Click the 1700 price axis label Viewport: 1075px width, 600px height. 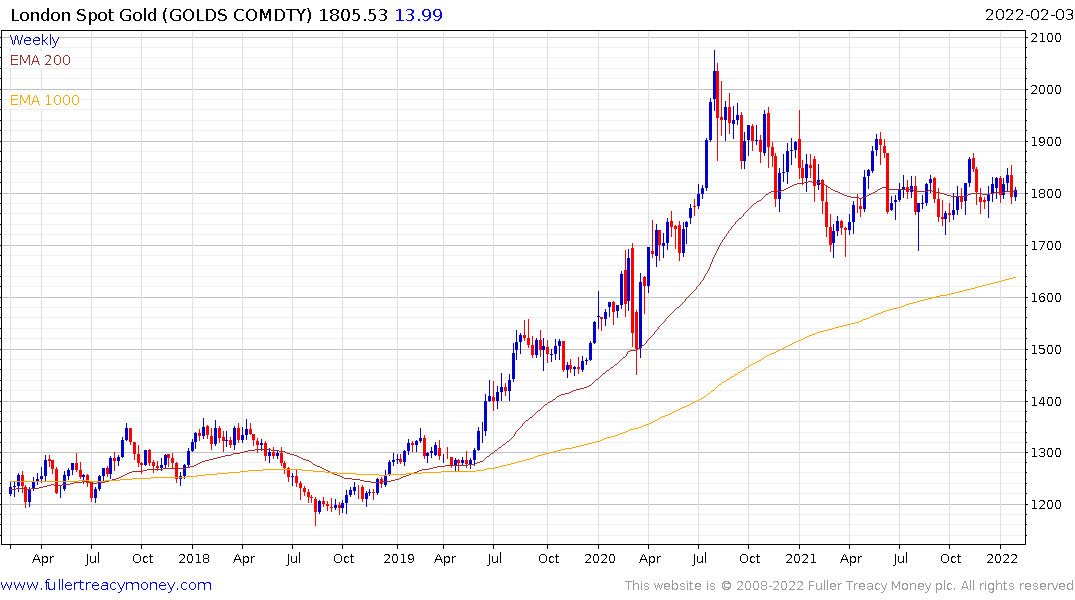(1046, 245)
